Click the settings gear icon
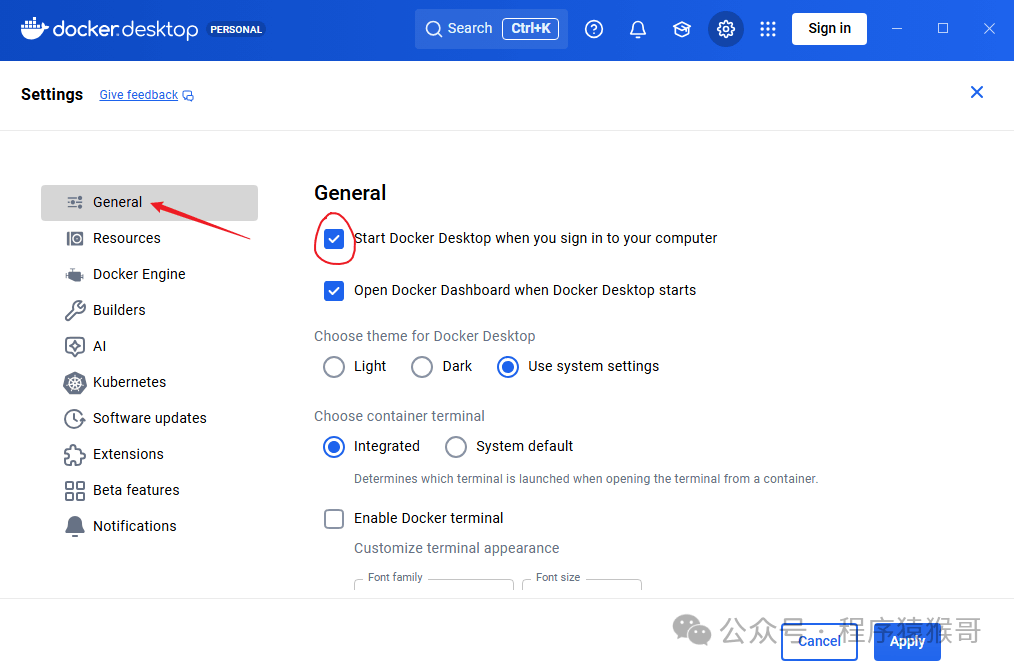The height and width of the screenshot is (672, 1014). [x=726, y=29]
